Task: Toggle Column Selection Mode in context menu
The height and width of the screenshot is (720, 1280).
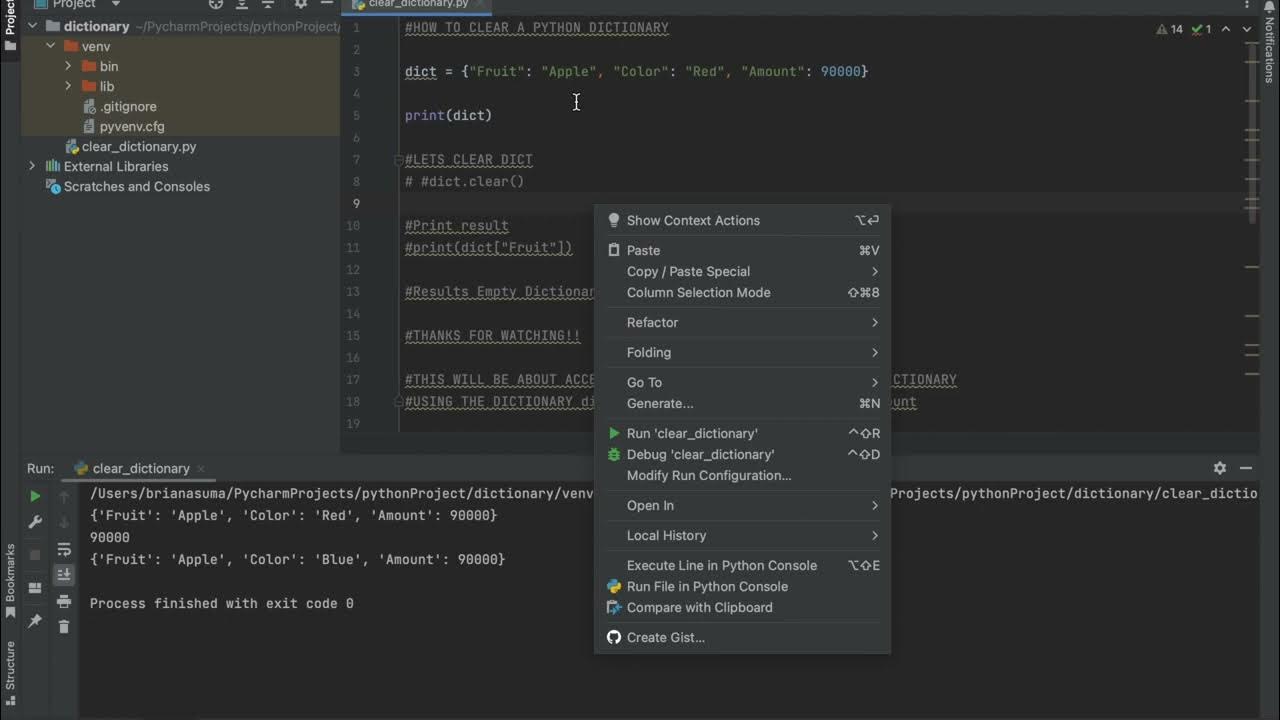Action: click(x=698, y=293)
